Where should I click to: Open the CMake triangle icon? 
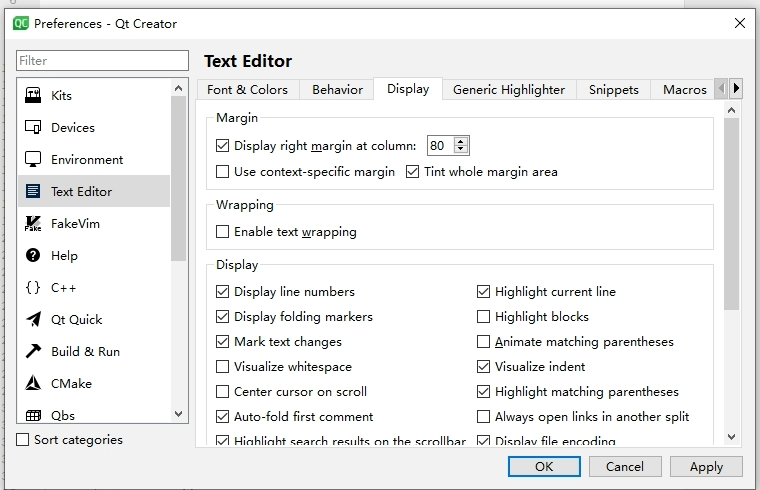(x=33, y=383)
